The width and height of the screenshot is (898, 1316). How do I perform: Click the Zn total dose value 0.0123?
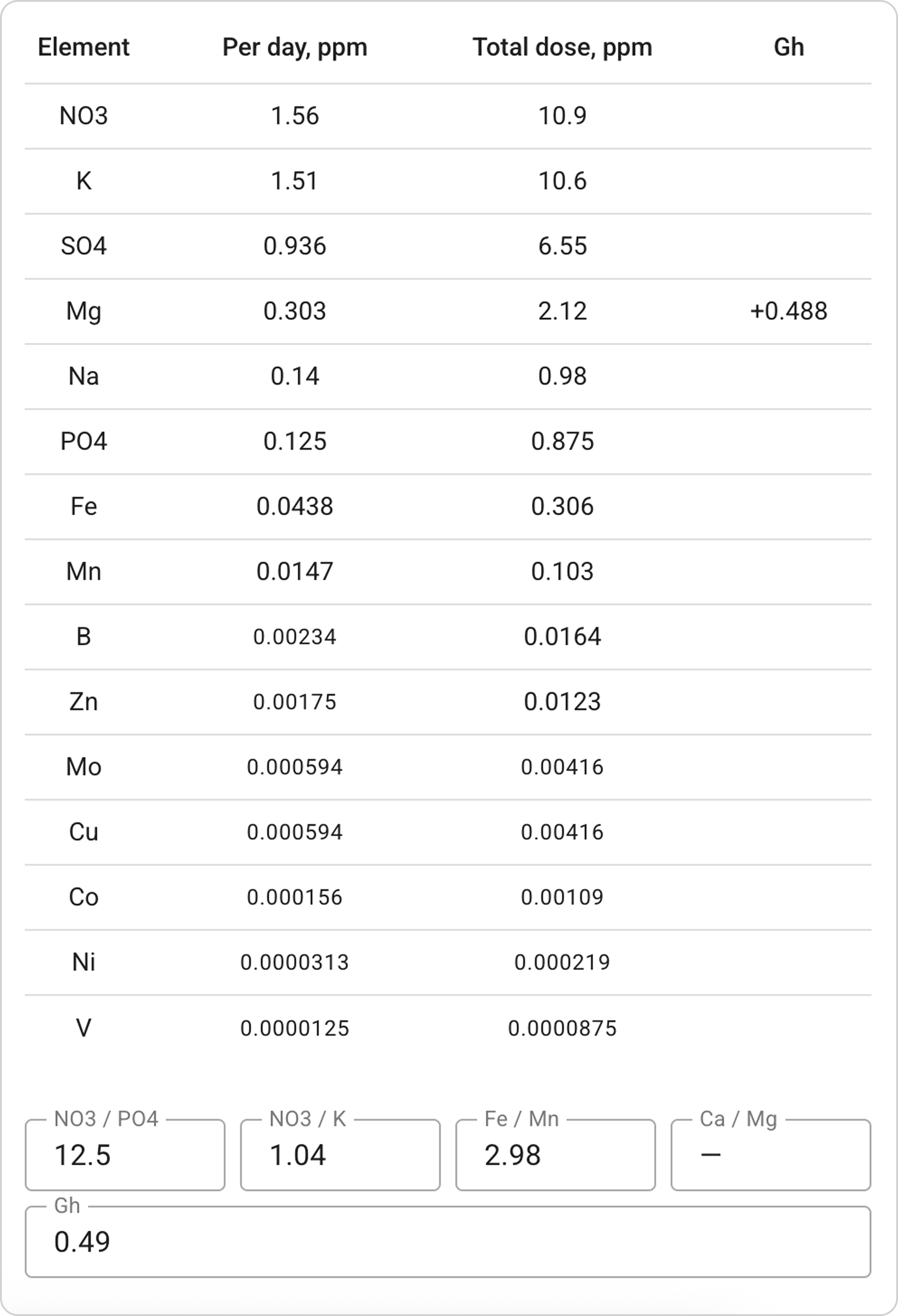tap(562, 702)
